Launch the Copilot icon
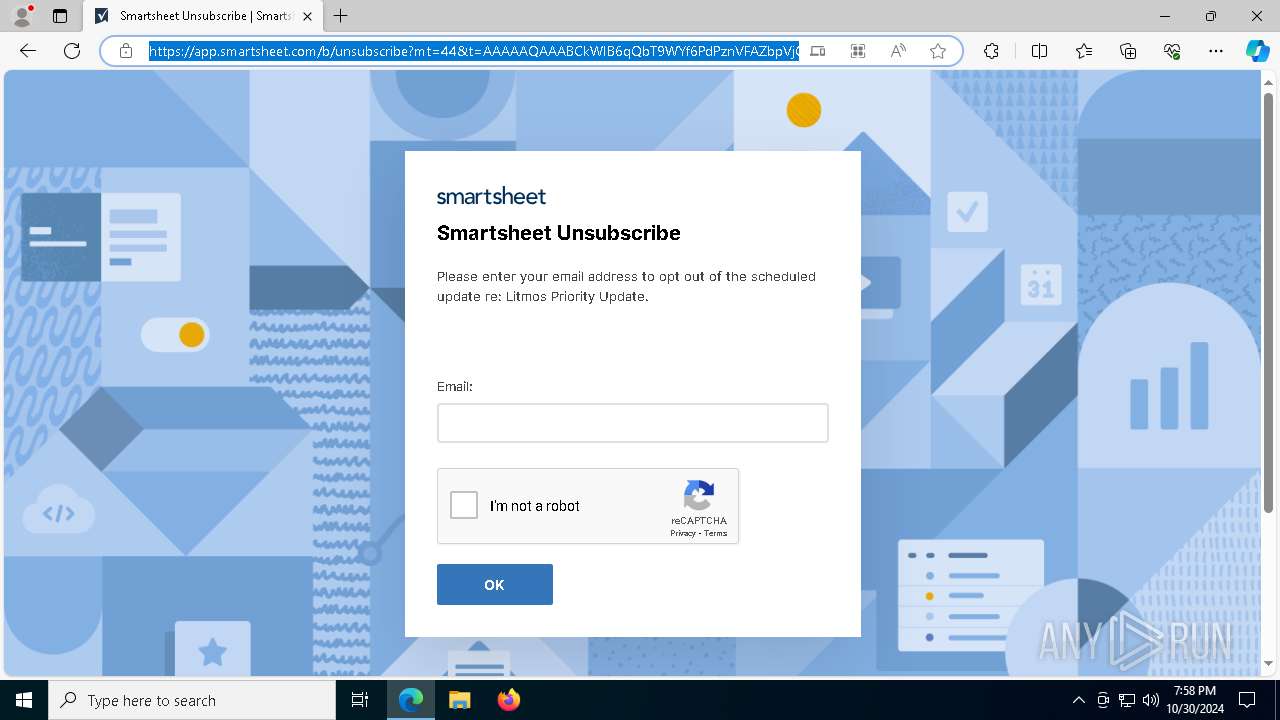The image size is (1280, 720). coord(1257,51)
